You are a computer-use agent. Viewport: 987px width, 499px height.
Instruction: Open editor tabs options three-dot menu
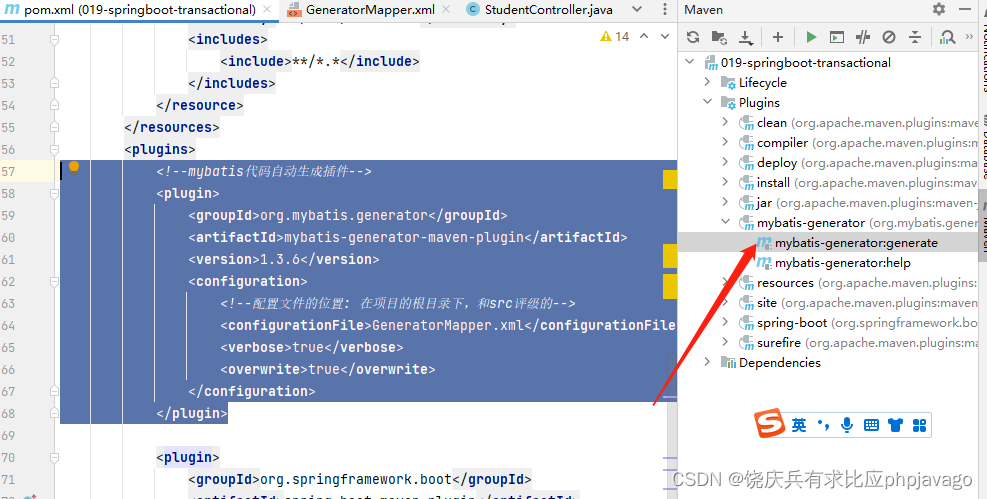(x=665, y=9)
